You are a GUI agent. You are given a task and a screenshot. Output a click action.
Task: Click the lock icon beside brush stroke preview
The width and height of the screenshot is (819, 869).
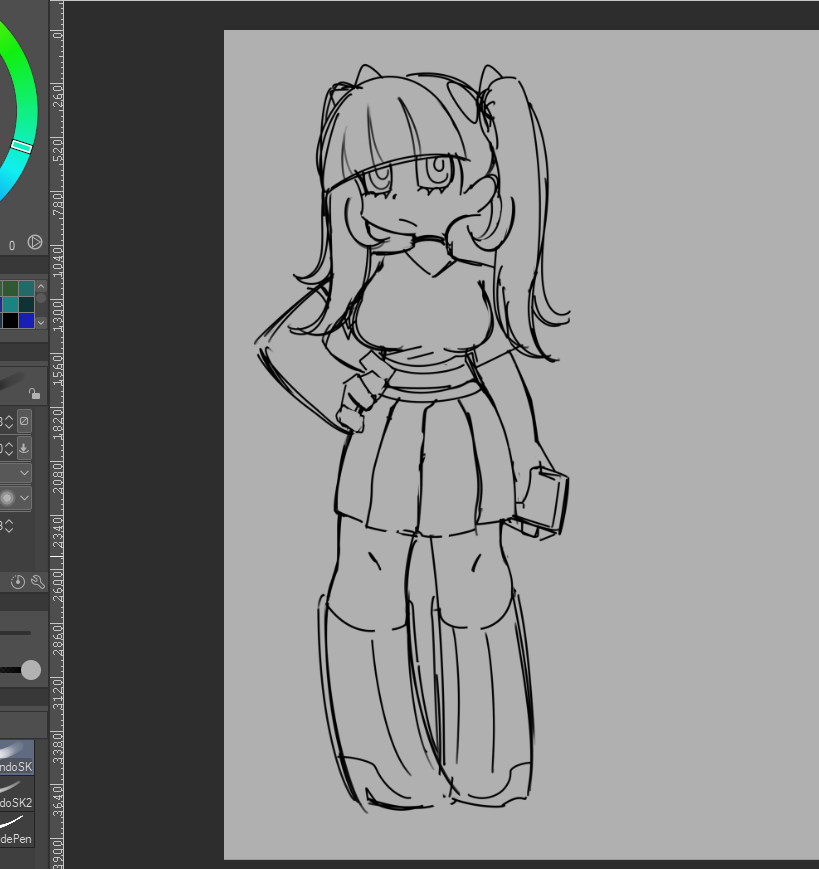click(x=34, y=394)
